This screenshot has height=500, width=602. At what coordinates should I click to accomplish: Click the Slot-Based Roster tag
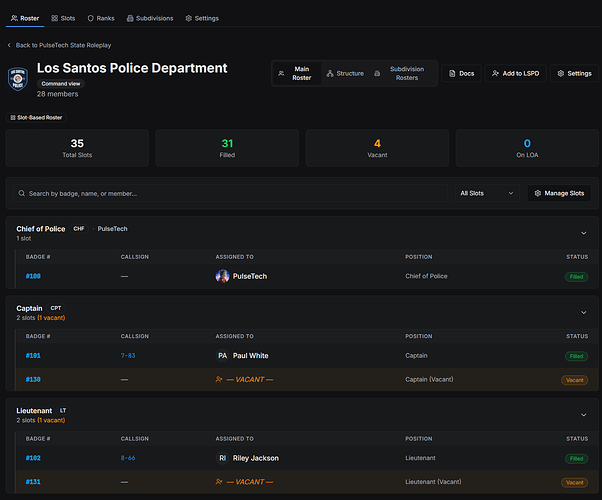(x=36, y=118)
